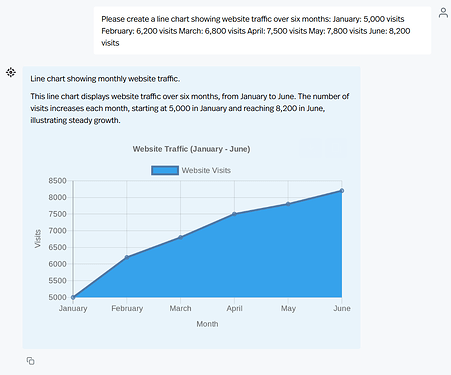451x375 pixels.
Task: Select the June data point on chart
Action: tap(342, 191)
